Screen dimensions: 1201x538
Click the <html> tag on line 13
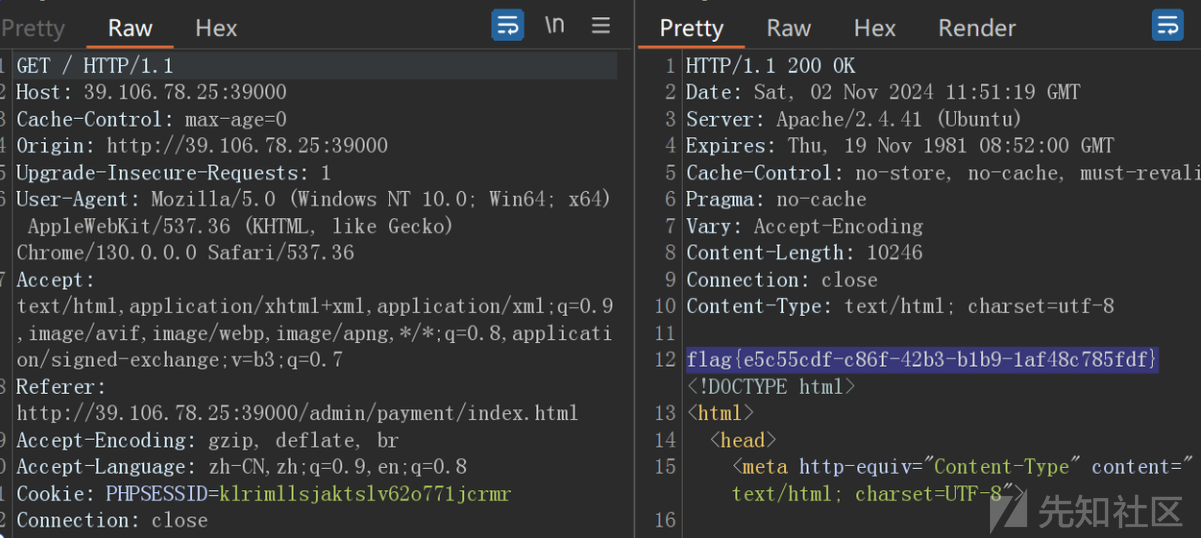719,413
